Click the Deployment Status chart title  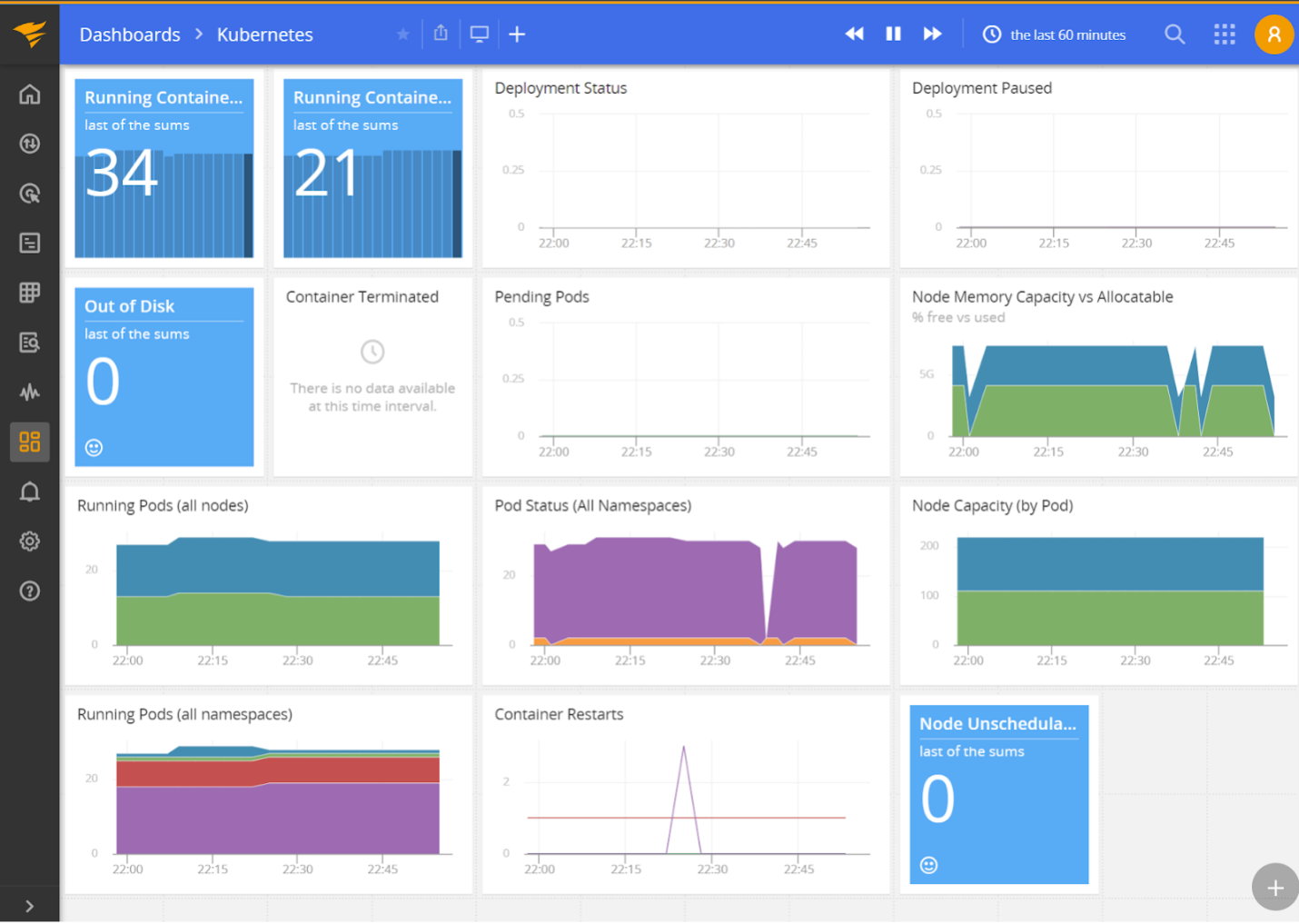(560, 88)
